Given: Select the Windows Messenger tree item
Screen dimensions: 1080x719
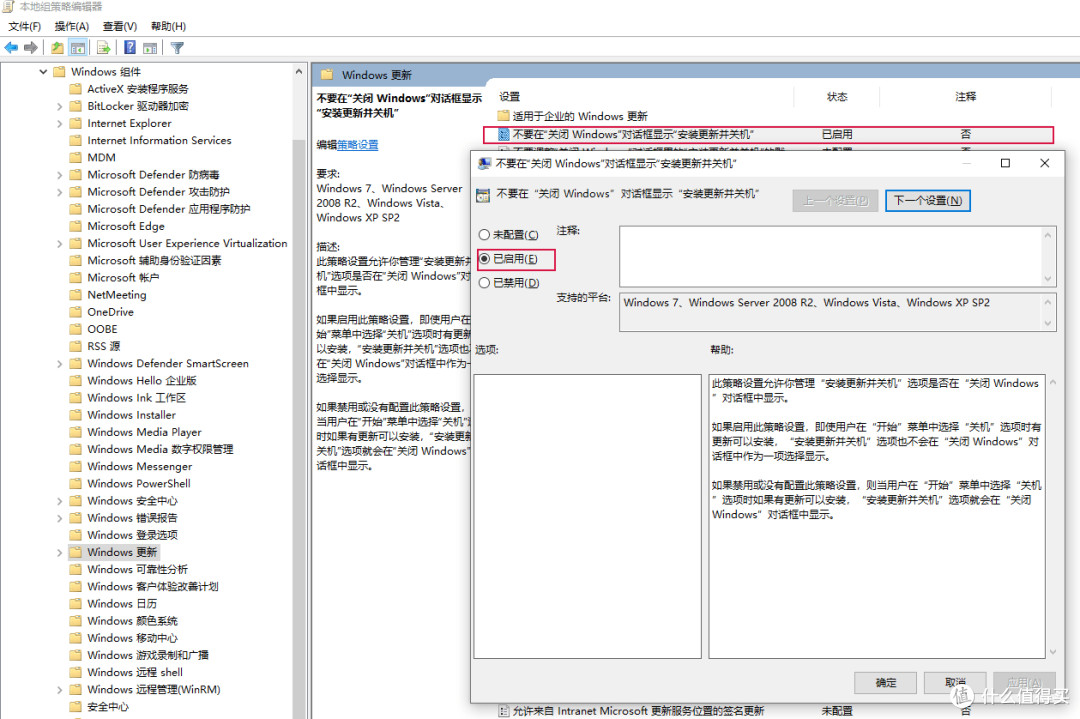Looking at the screenshot, I should pos(139,466).
